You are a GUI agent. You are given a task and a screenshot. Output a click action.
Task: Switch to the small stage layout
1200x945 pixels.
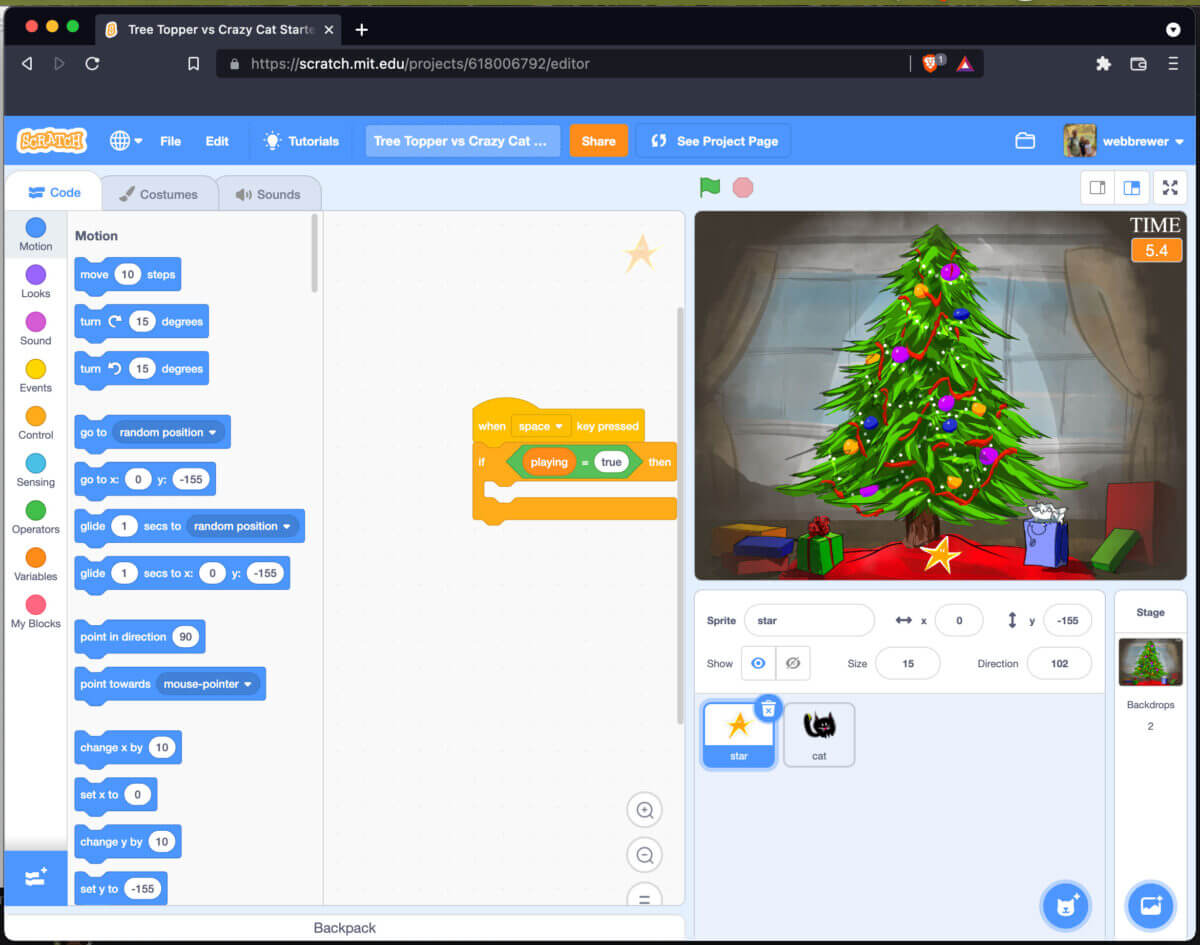click(x=1097, y=188)
